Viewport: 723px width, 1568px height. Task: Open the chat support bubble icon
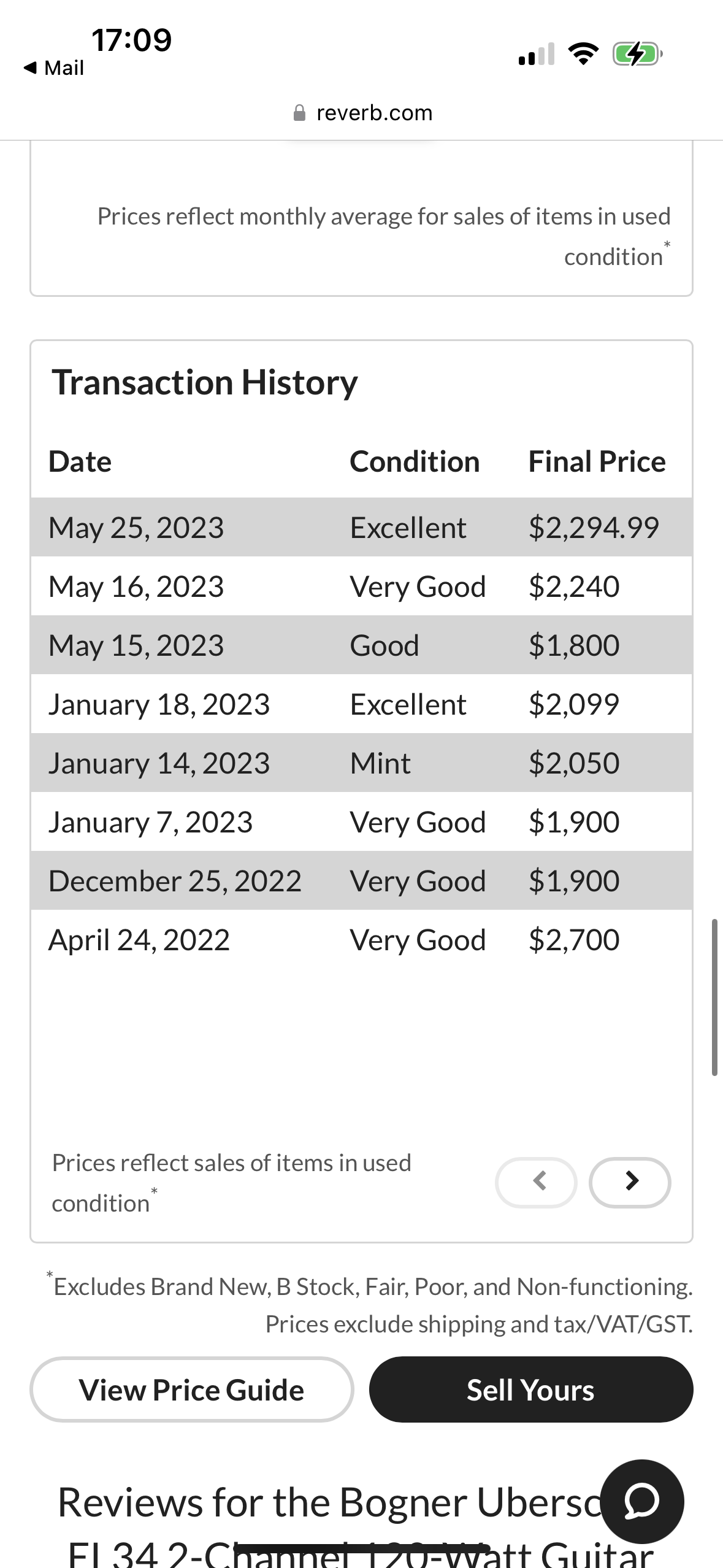(642, 1501)
